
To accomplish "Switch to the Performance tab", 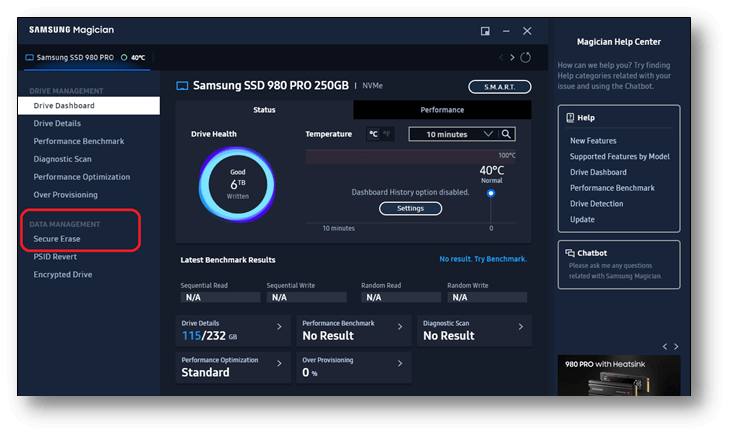I will pos(441,110).
